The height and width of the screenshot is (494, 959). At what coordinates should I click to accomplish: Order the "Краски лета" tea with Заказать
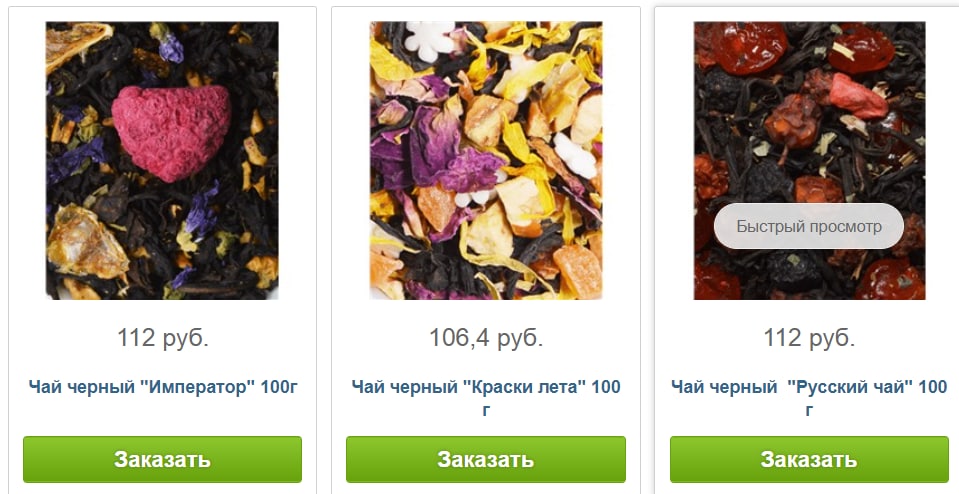[486, 459]
